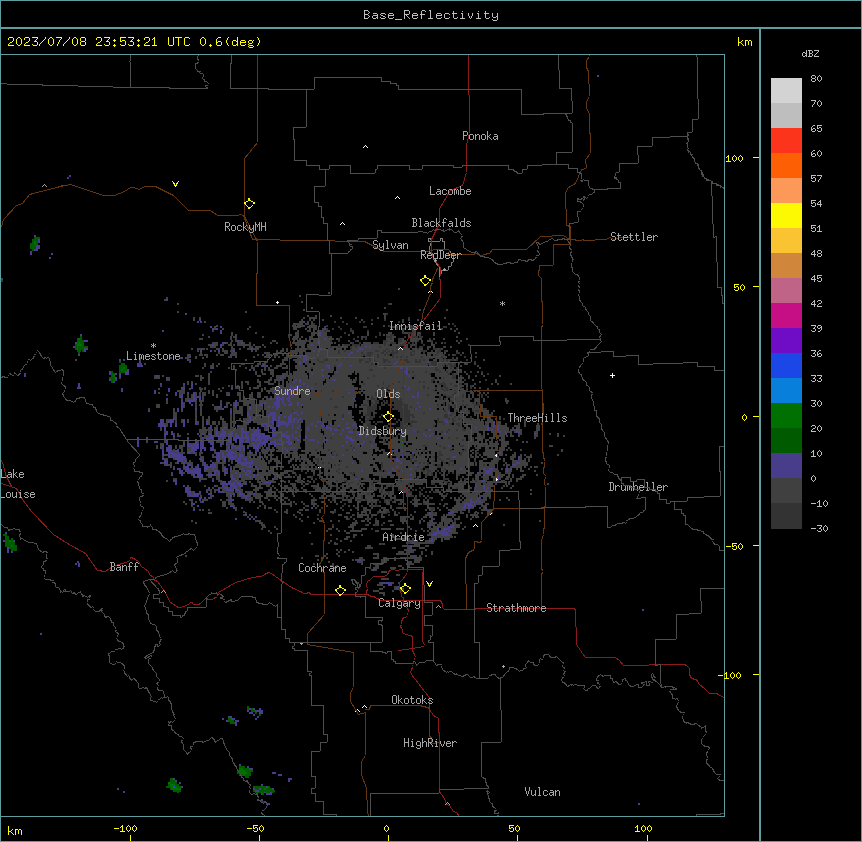This screenshot has width=862, height=842.
Task: Click the -30 value on the dBZ scale
Action: coord(819,528)
